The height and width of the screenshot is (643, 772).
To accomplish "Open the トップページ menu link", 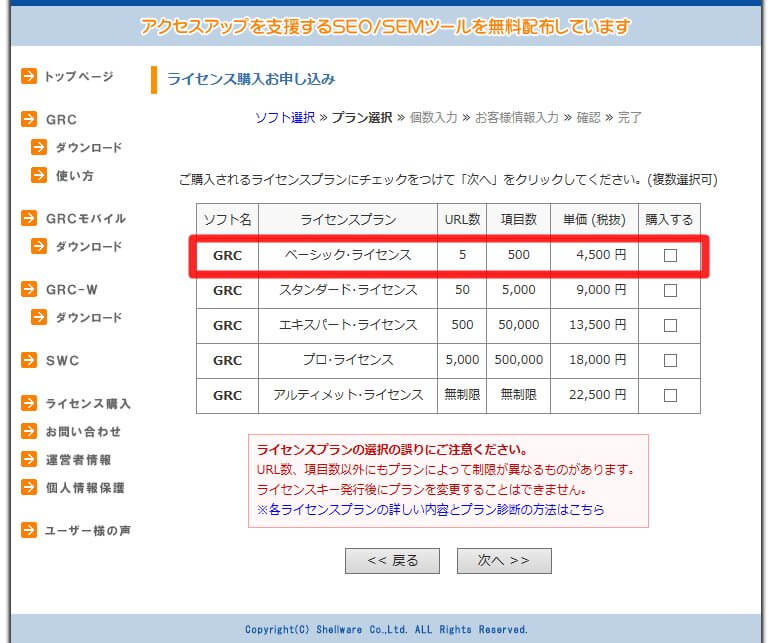I will pyautogui.click(x=79, y=76).
